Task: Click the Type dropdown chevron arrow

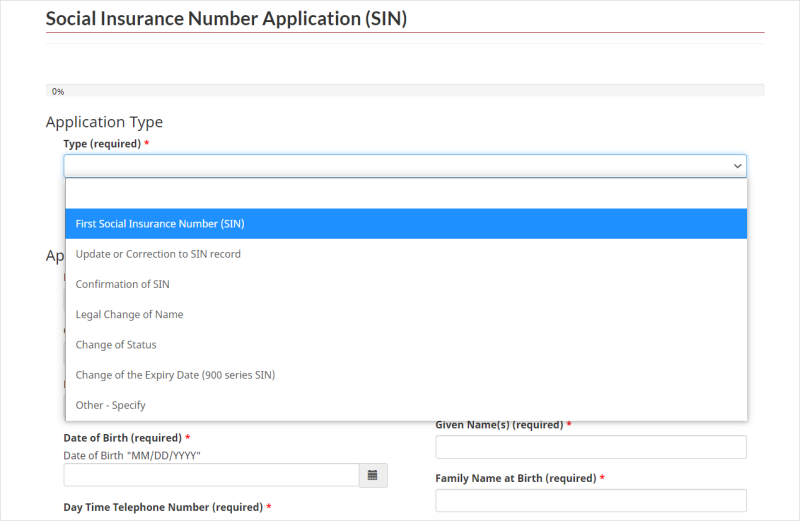Action: click(x=737, y=166)
